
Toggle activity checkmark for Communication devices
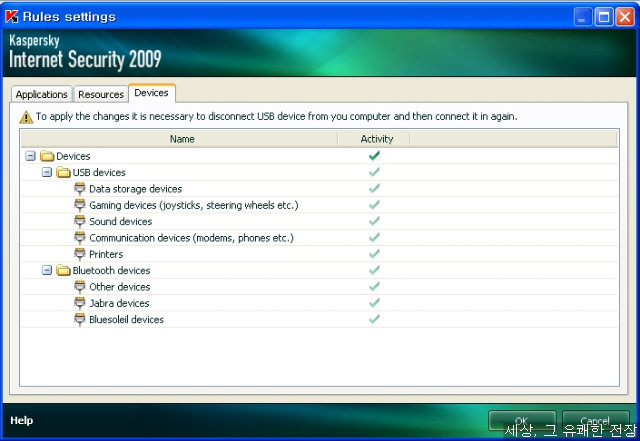point(374,237)
